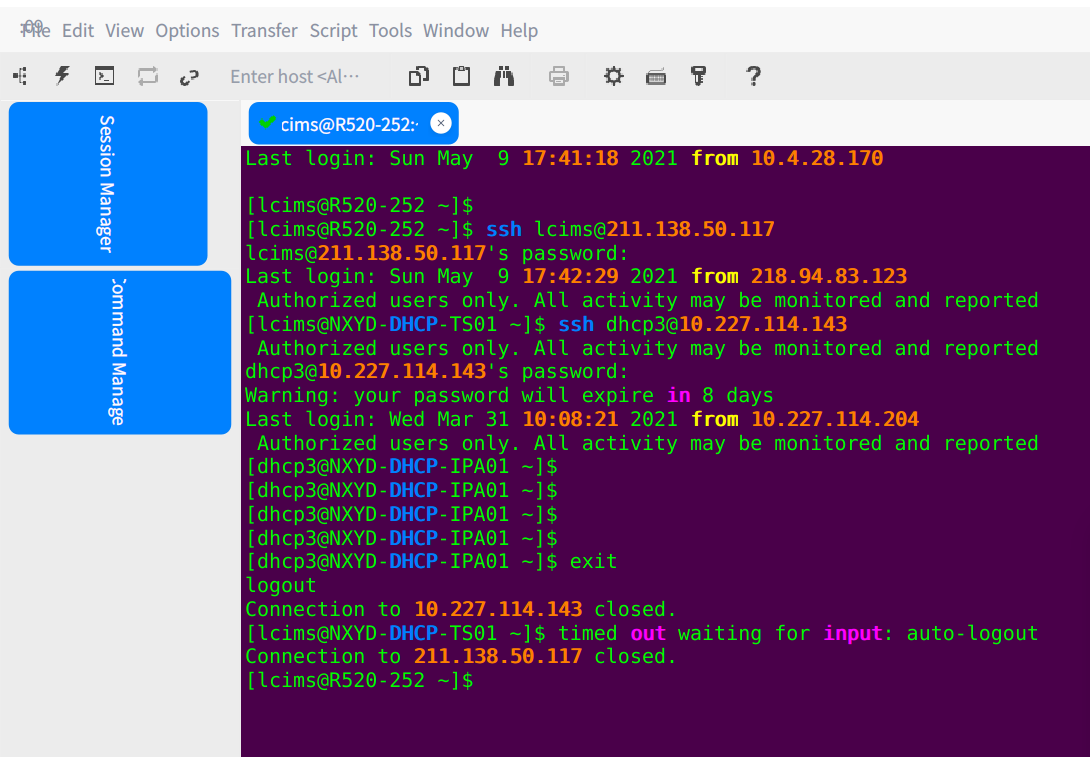Click the Copy icon in toolbar
The image size is (1090, 757).
(x=419, y=76)
